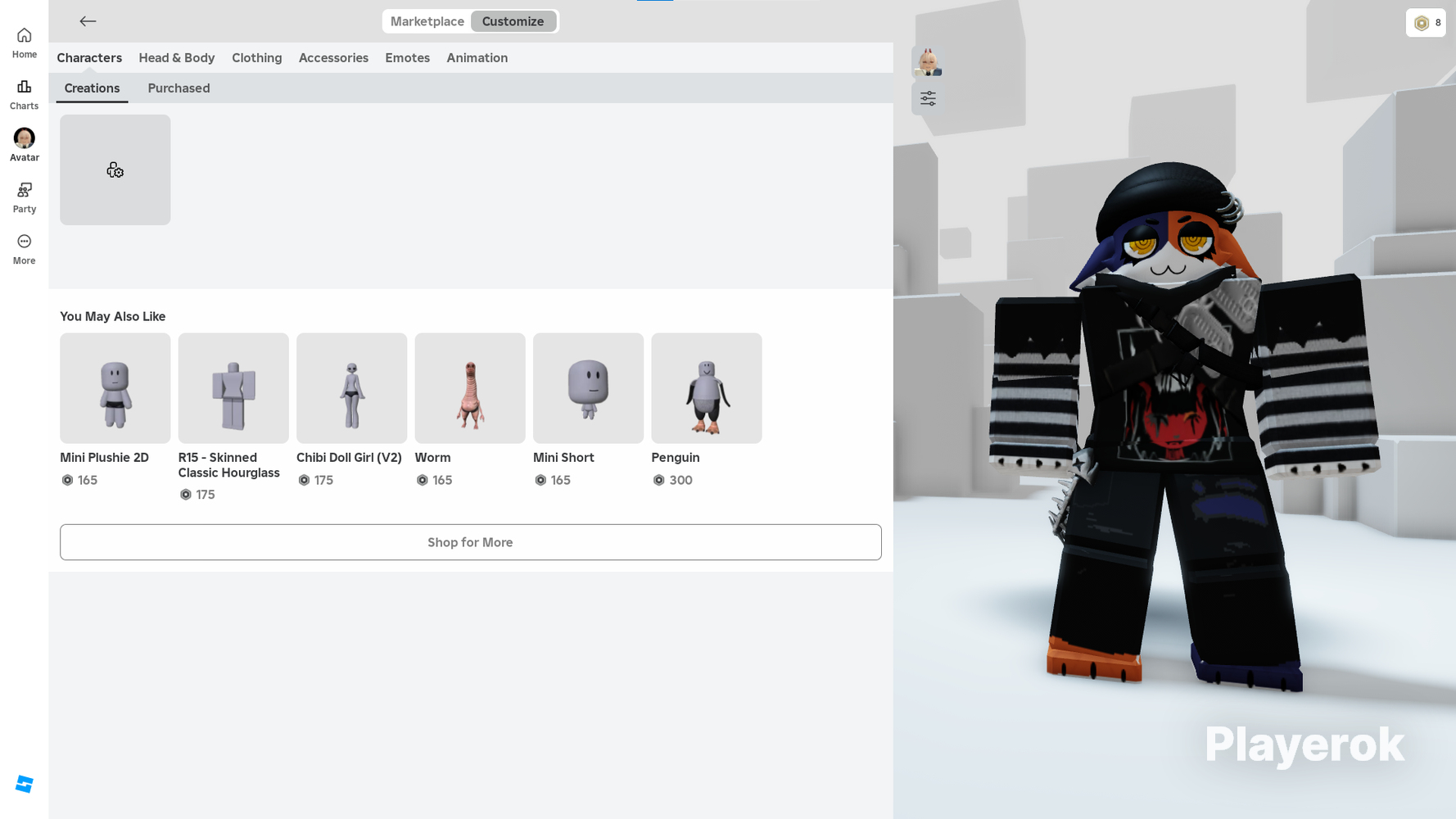
Task: Click the Chibi Doll Girl (V2) title
Action: point(349,458)
